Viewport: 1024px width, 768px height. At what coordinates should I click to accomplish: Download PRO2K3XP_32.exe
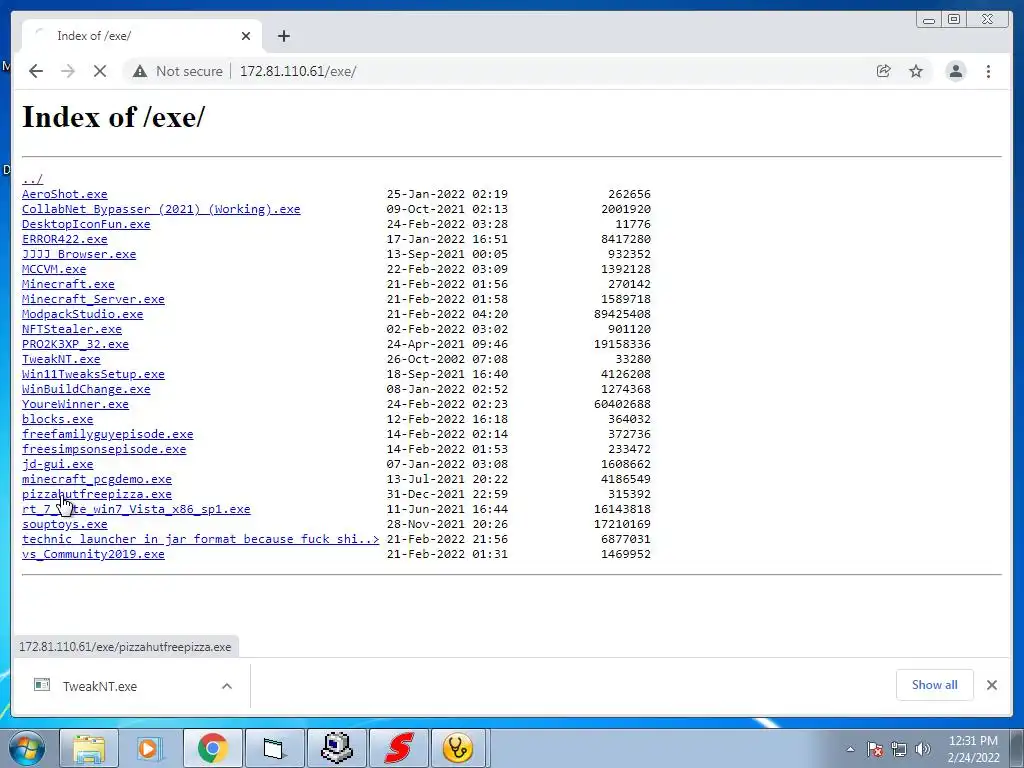coord(76,344)
